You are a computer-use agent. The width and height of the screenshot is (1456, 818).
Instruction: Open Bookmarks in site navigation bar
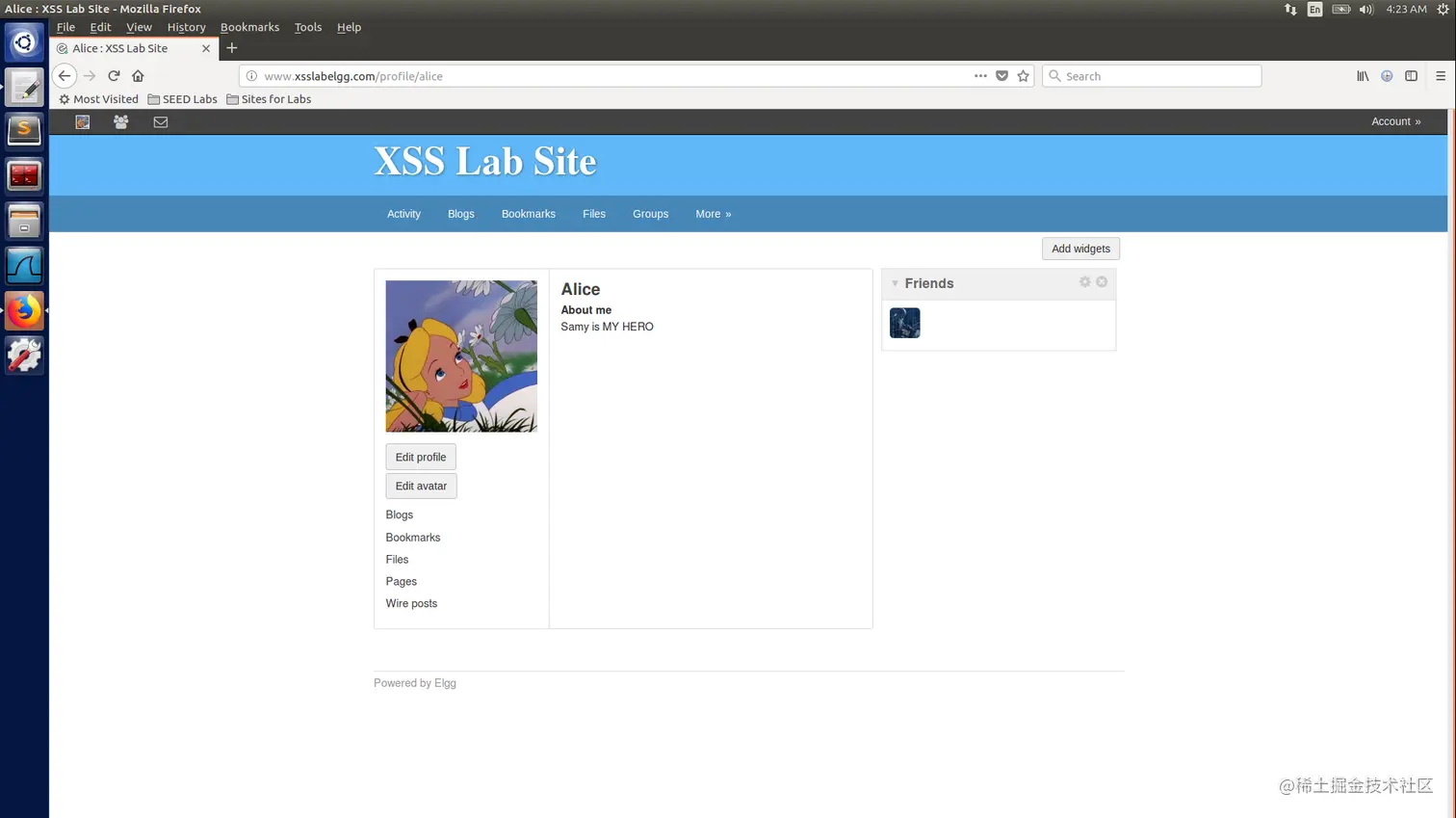[x=529, y=214]
